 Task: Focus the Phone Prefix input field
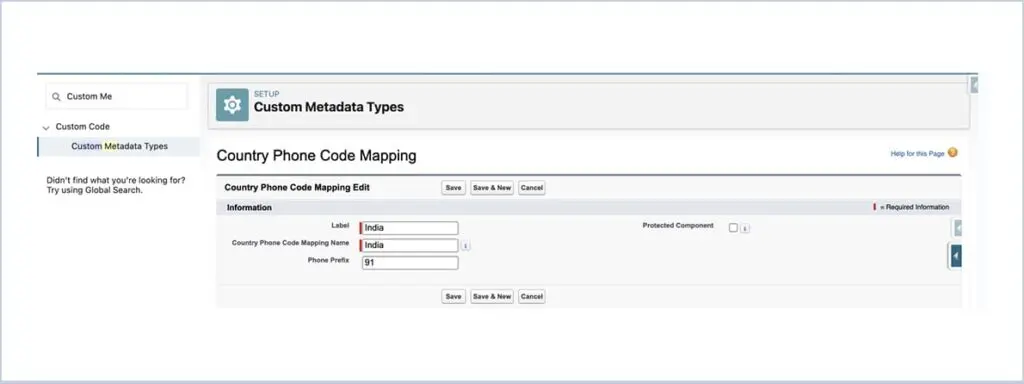pos(409,263)
